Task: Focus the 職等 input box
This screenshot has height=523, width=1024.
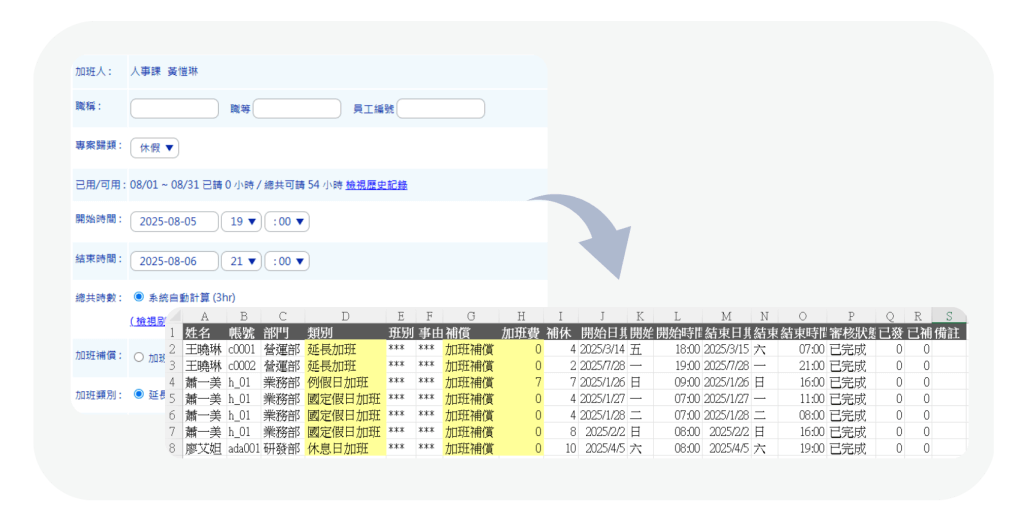Action: [x=297, y=108]
